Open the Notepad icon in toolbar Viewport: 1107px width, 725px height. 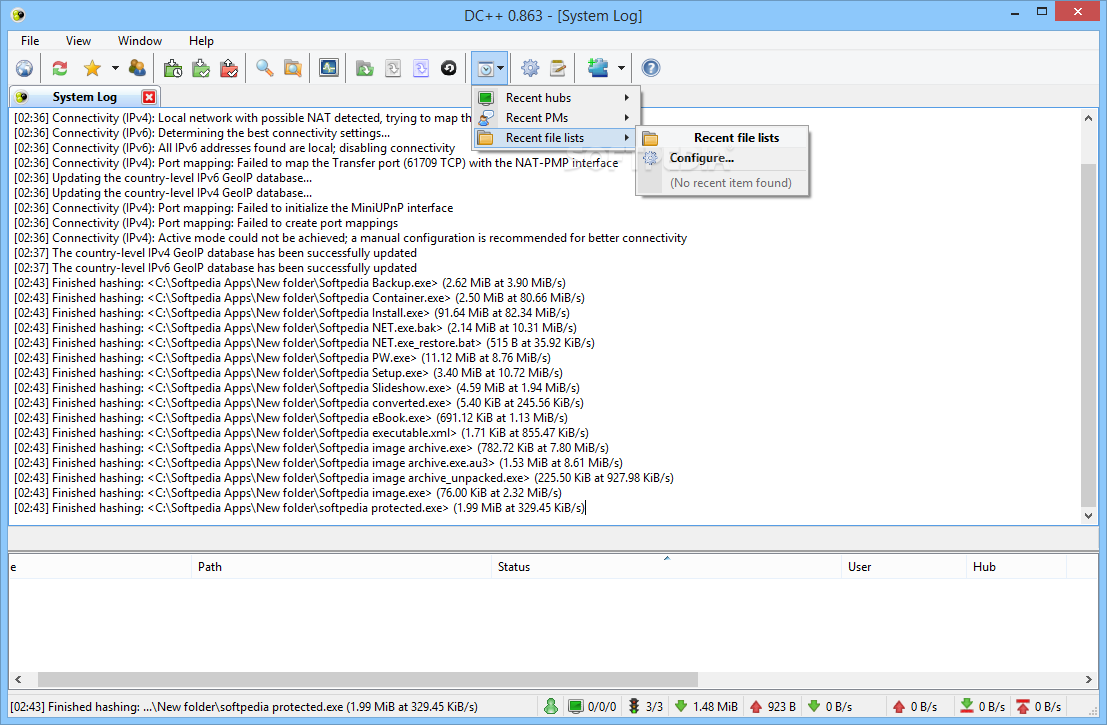coord(558,68)
